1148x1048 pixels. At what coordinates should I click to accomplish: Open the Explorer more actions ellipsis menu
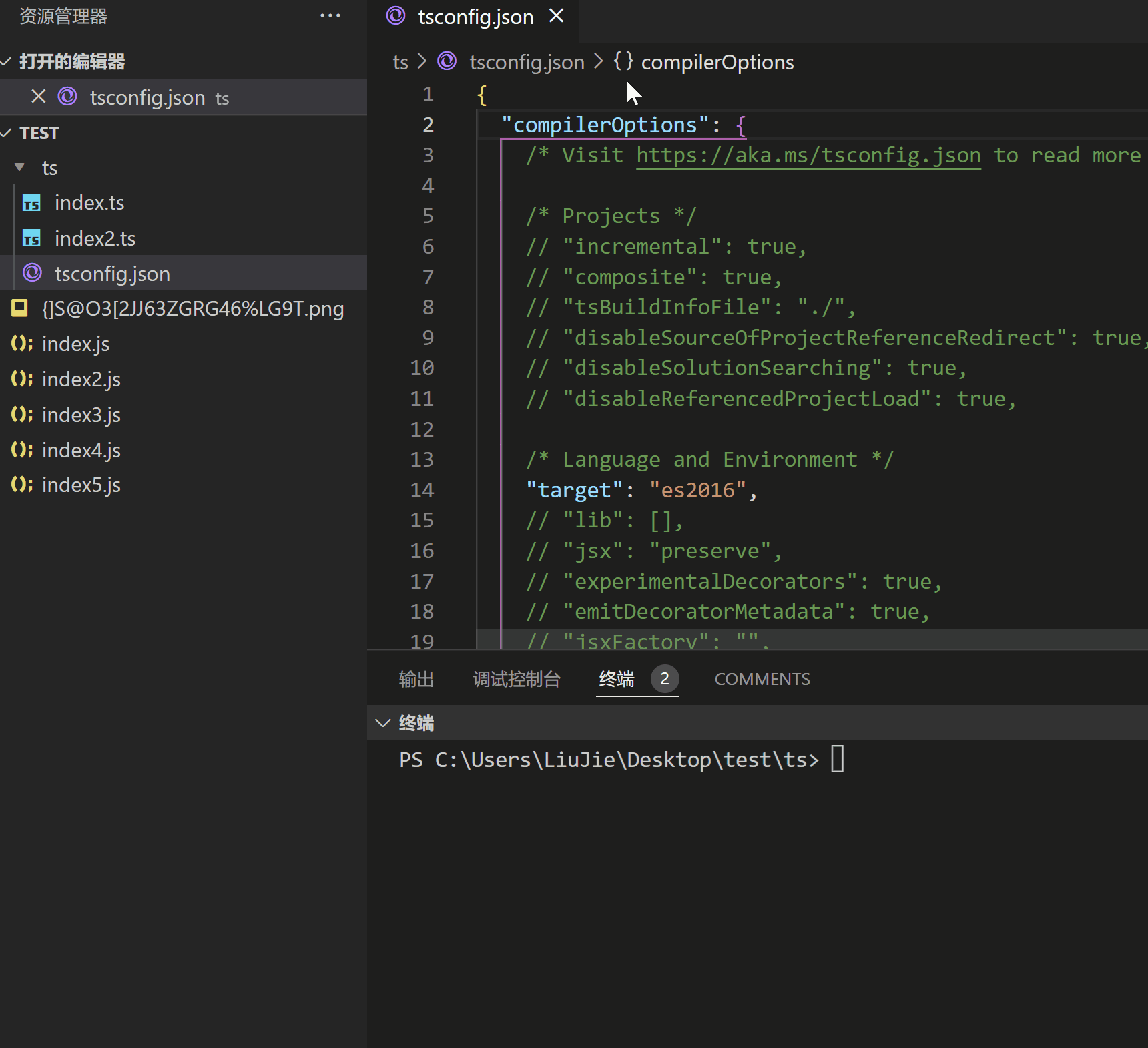pos(330,16)
